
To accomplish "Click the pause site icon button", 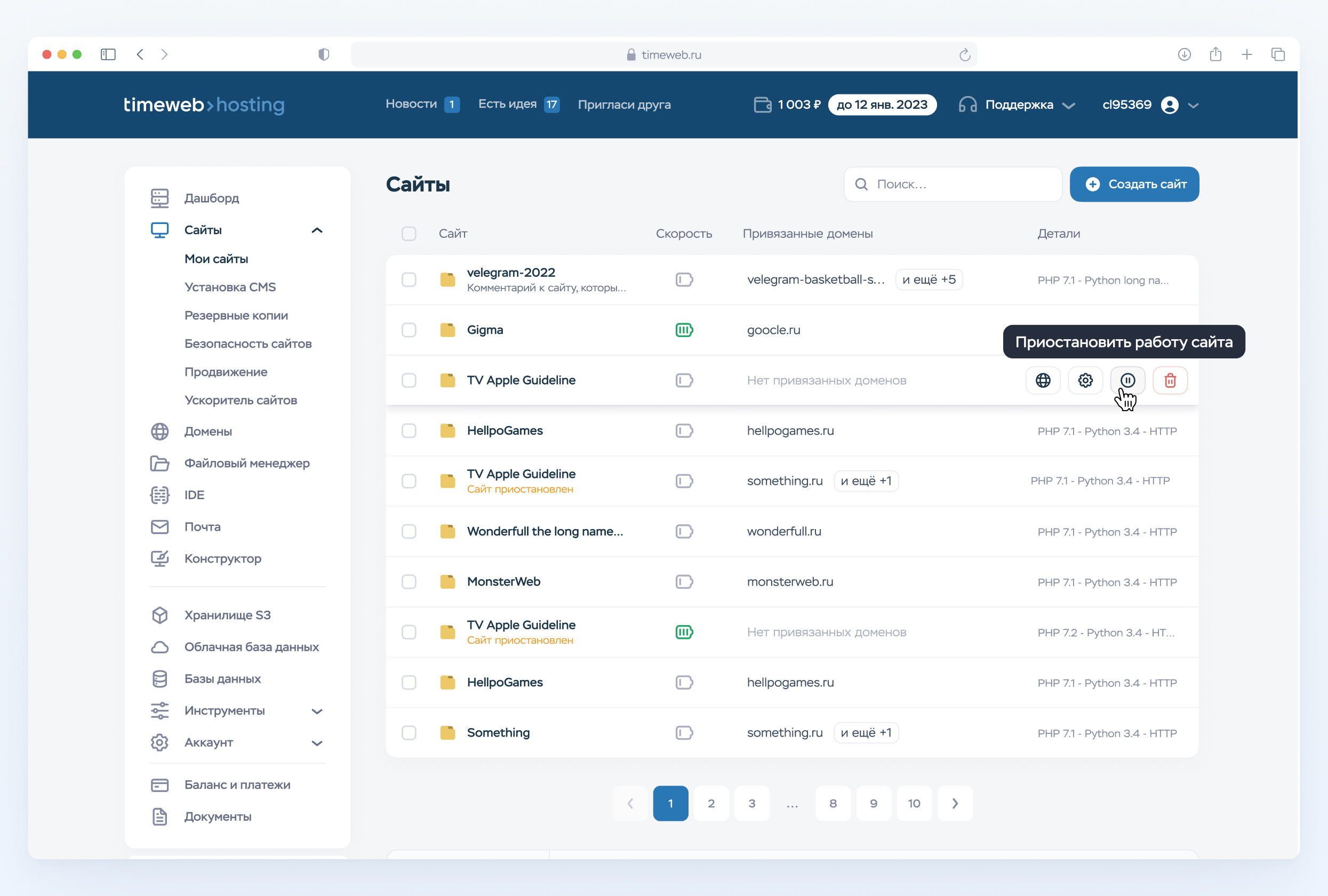I will pyautogui.click(x=1127, y=380).
